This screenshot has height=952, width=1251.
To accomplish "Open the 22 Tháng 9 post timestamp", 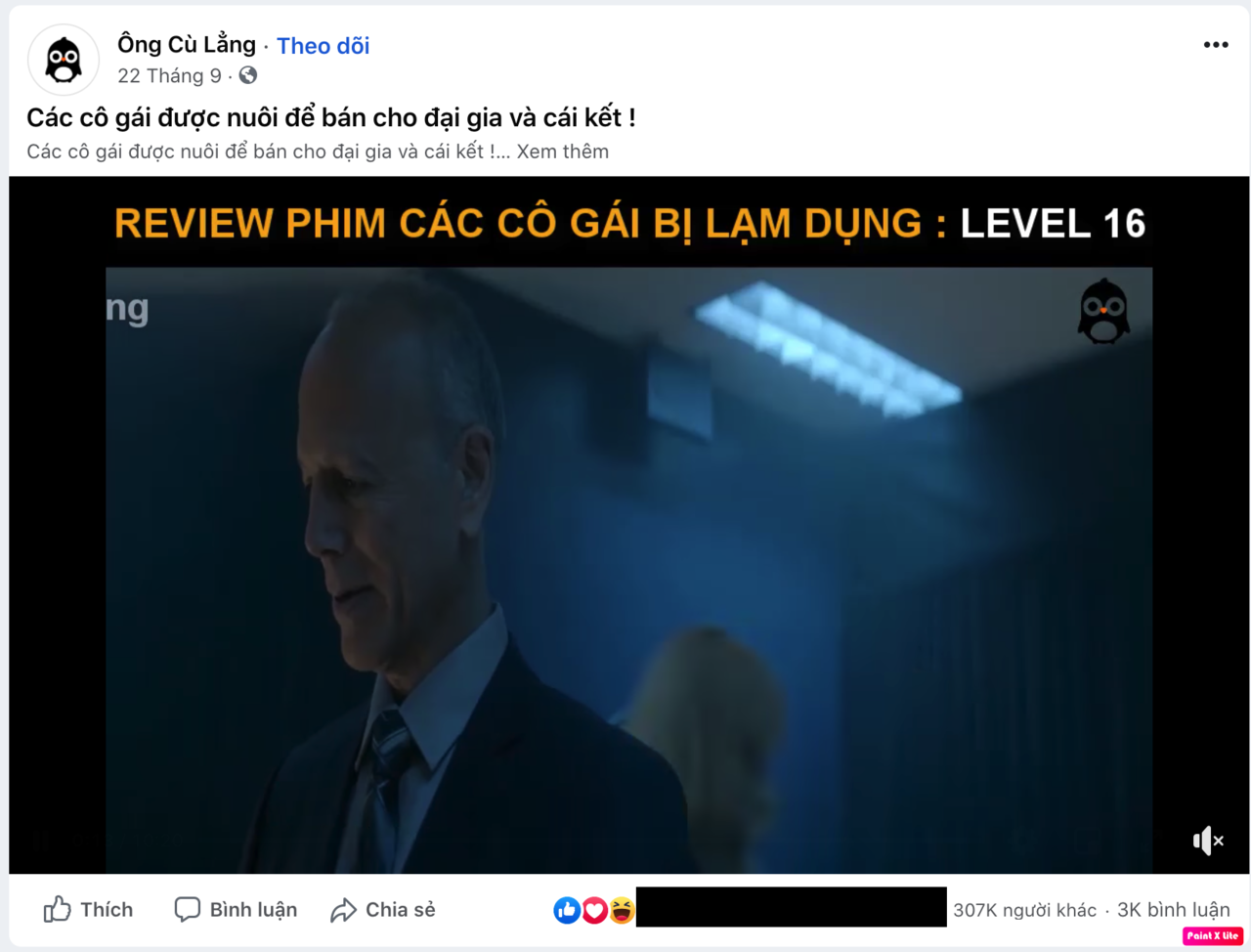I will pyautogui.click(x=169, y=76).
